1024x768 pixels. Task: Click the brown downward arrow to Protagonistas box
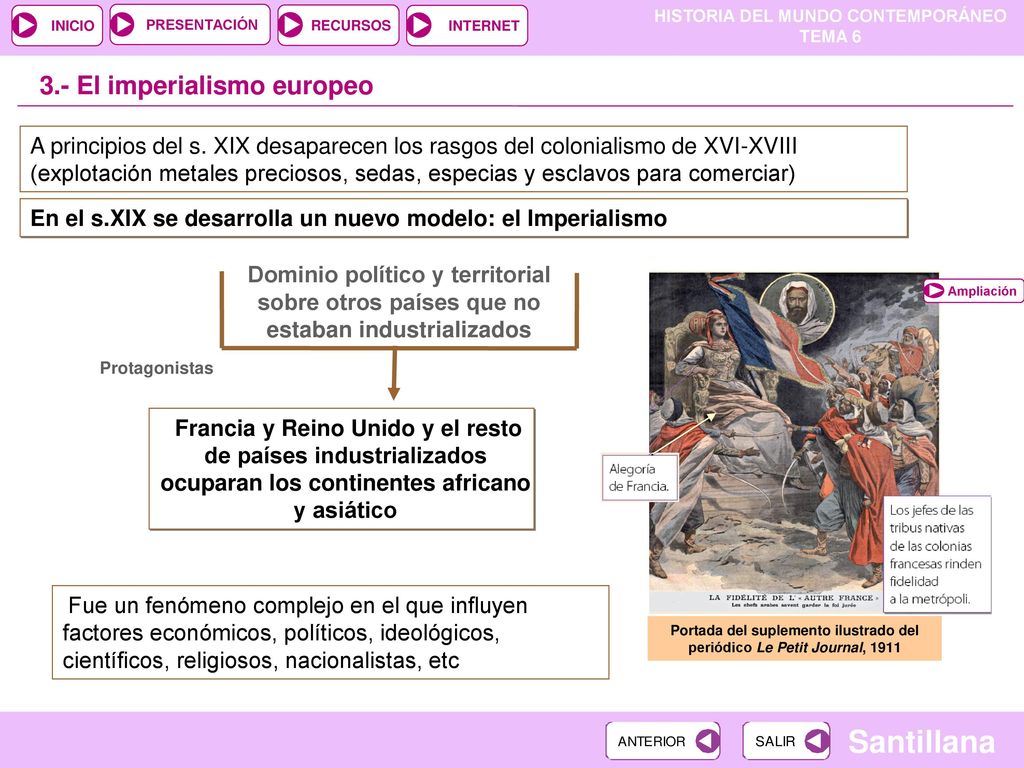tap(394, 374)
